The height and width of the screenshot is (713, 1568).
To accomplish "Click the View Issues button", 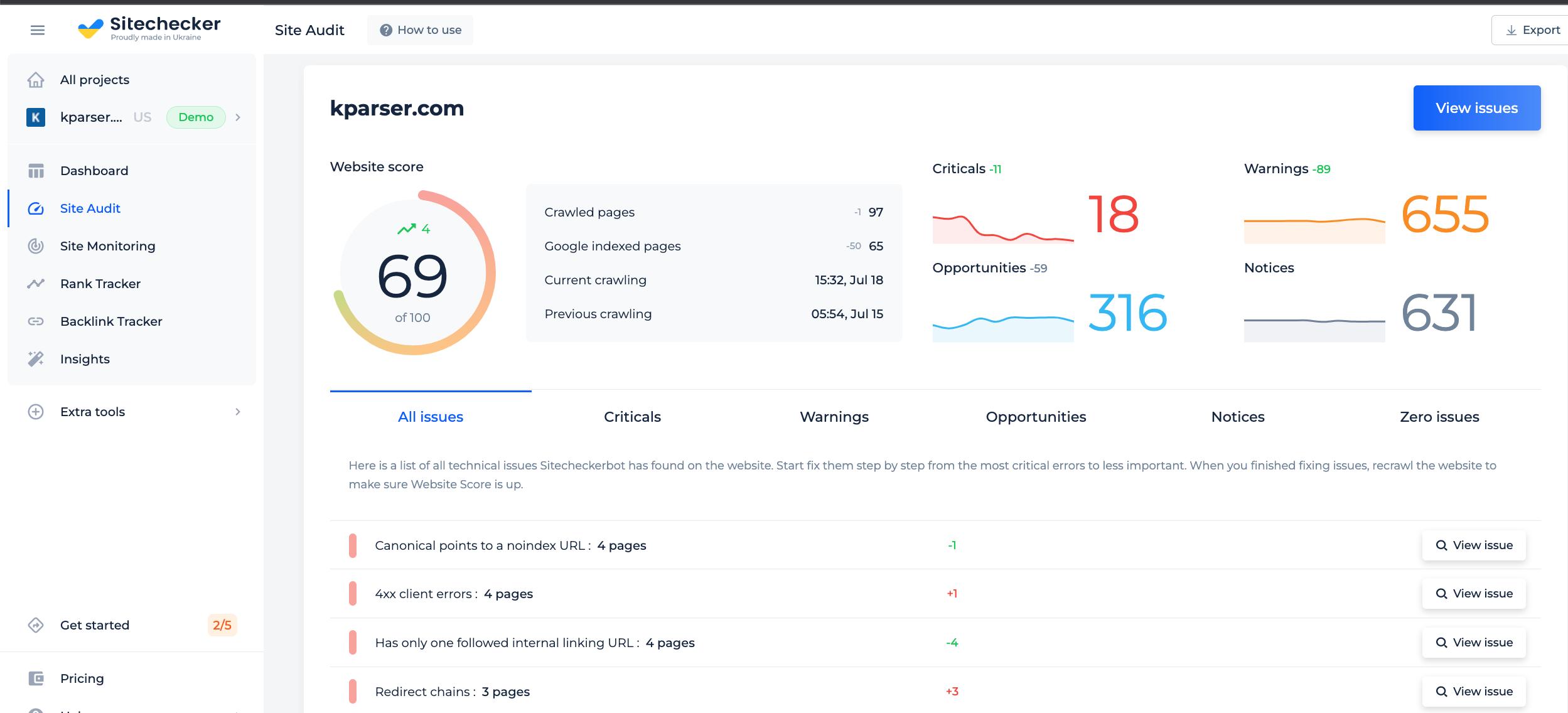I will click(1477, 107).
